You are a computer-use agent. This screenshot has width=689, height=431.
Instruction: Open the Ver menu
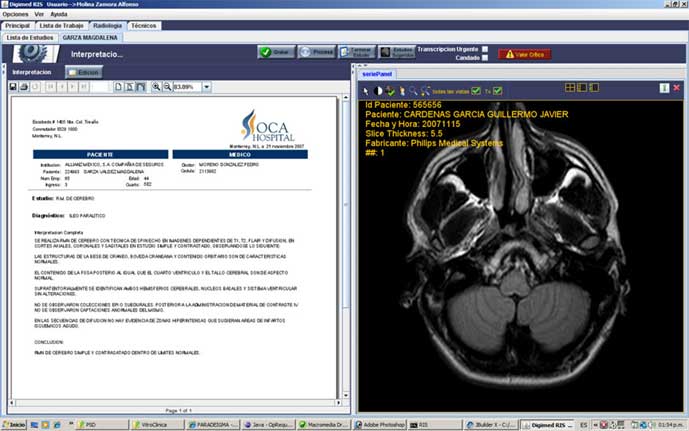(x=38, y=14)
